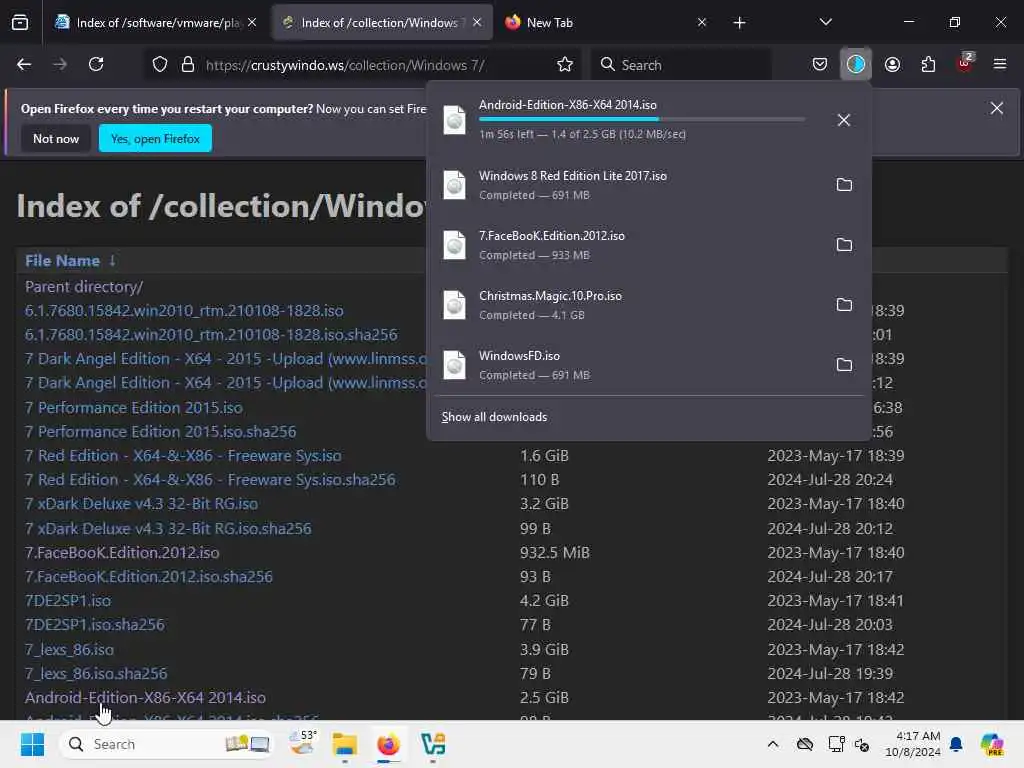Open taskbar clock showing 4:17 AM

912,744
